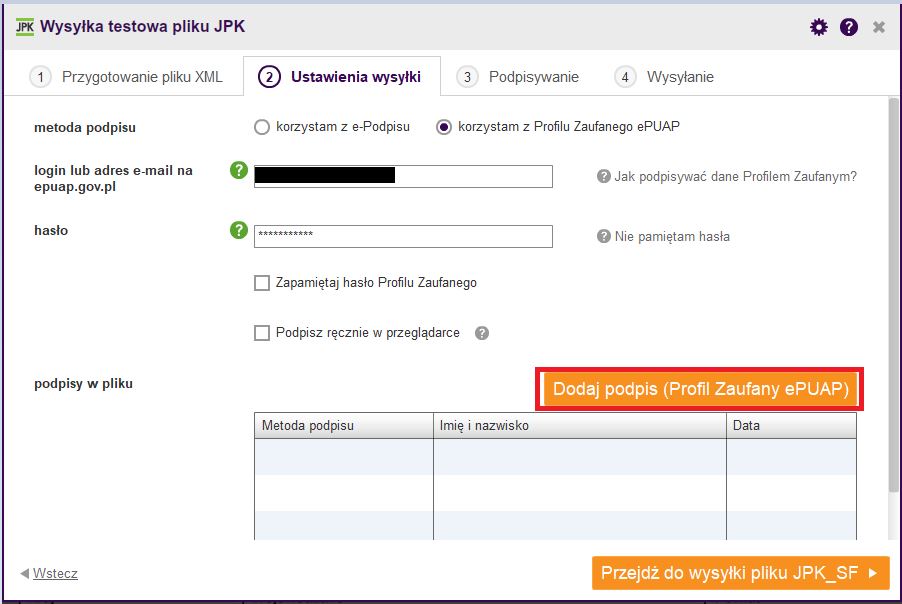Tick Podpisz ręcznie w przeglądarce checkbox

pos(262,333)
